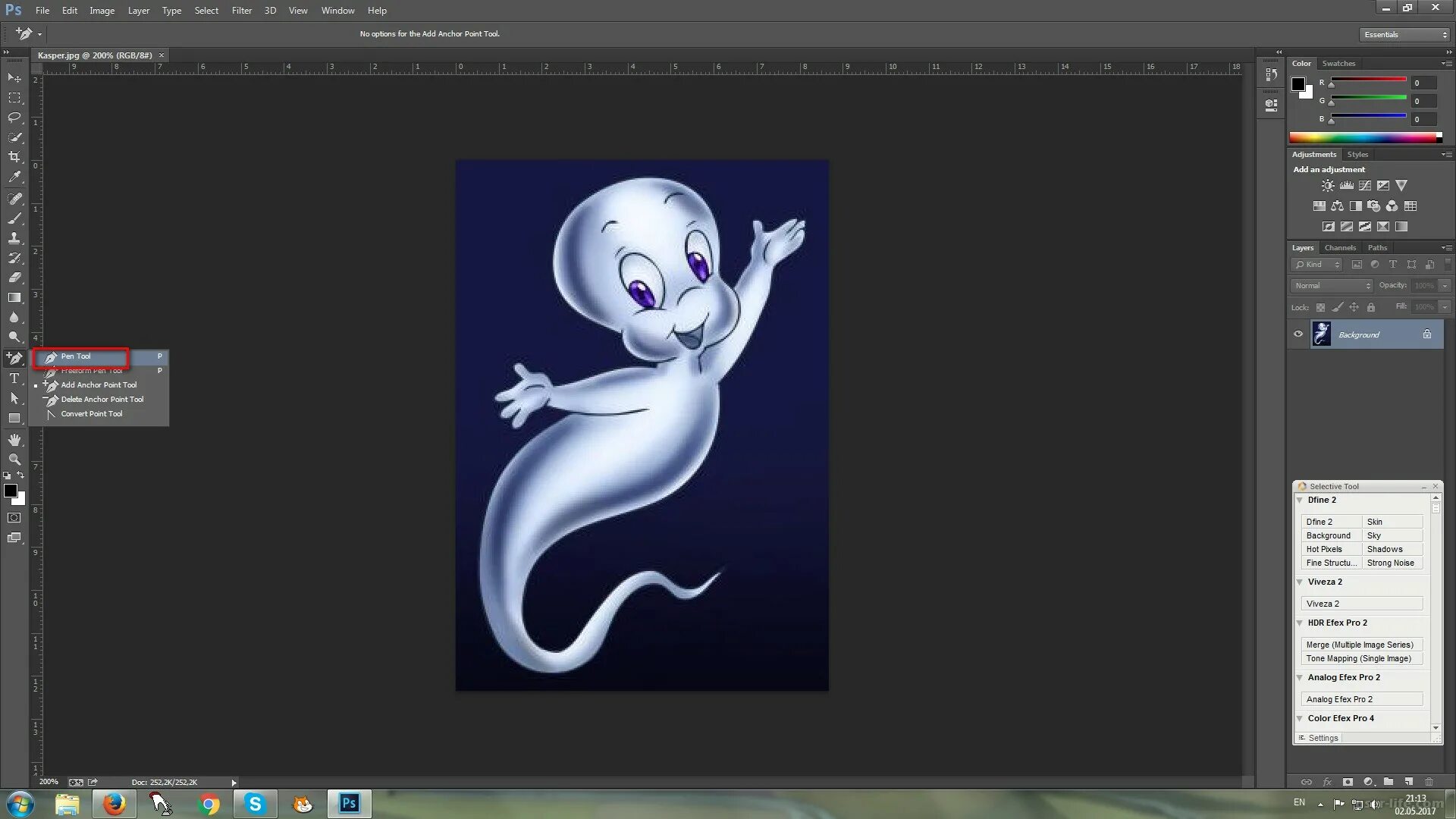This screenshot has height=819, width=1456.
Task: Select the Rectangular Marquee tool
Action: pos(14,98)
